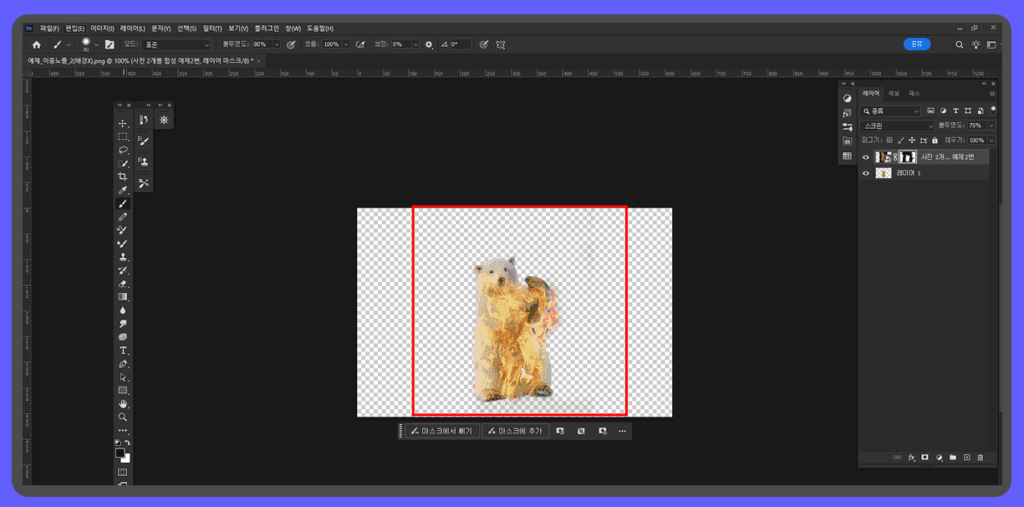Open the Properties panel icon
The image size is (1024, 507).
pos(847,127)
